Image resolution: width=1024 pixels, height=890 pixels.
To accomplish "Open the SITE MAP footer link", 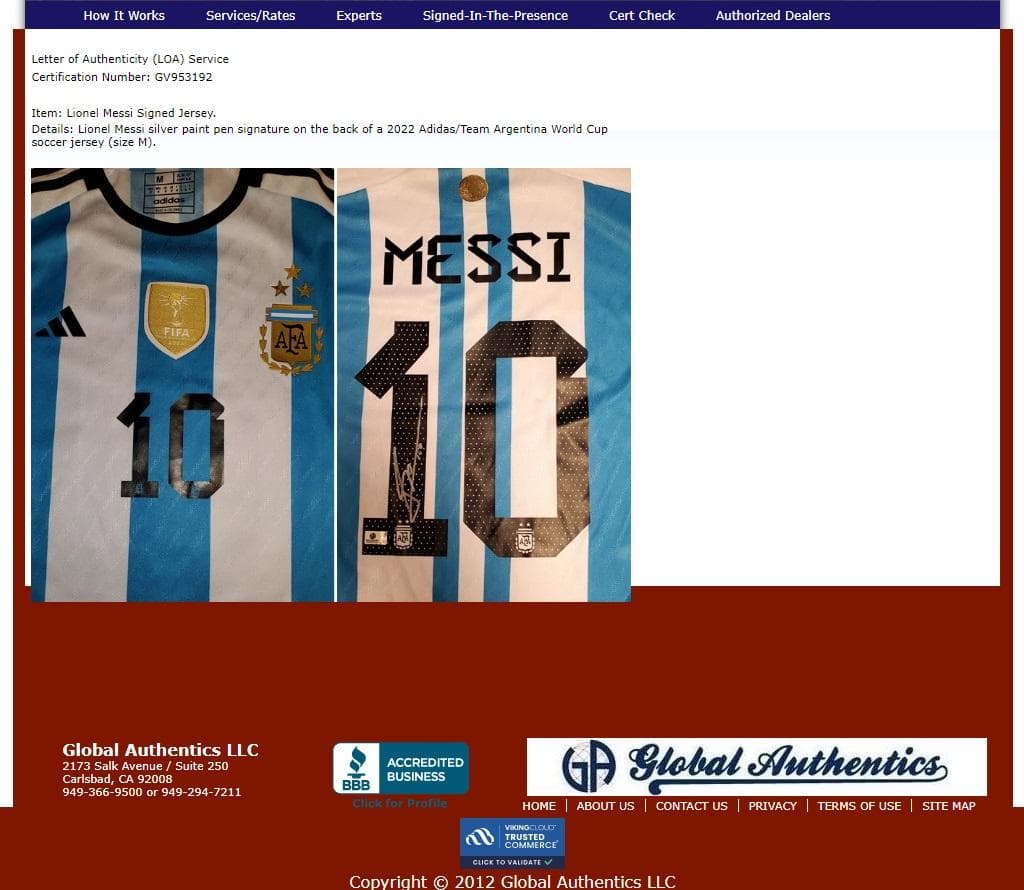I will [x=948, y=806].
